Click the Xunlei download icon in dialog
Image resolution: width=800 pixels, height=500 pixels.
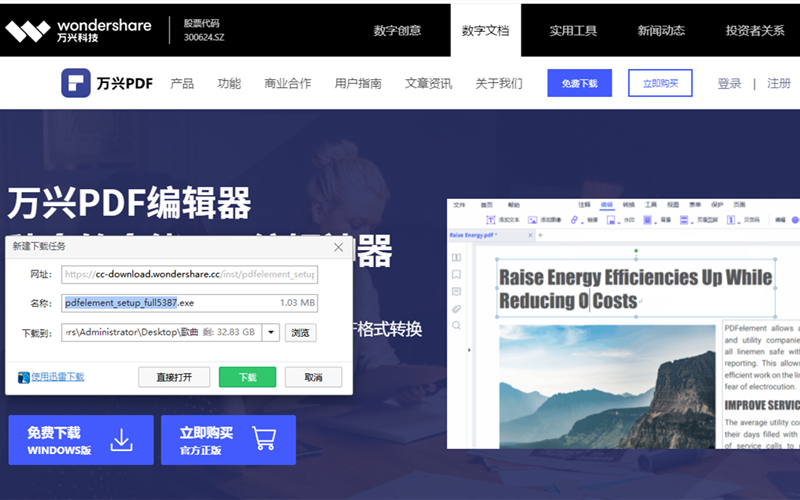23,377
